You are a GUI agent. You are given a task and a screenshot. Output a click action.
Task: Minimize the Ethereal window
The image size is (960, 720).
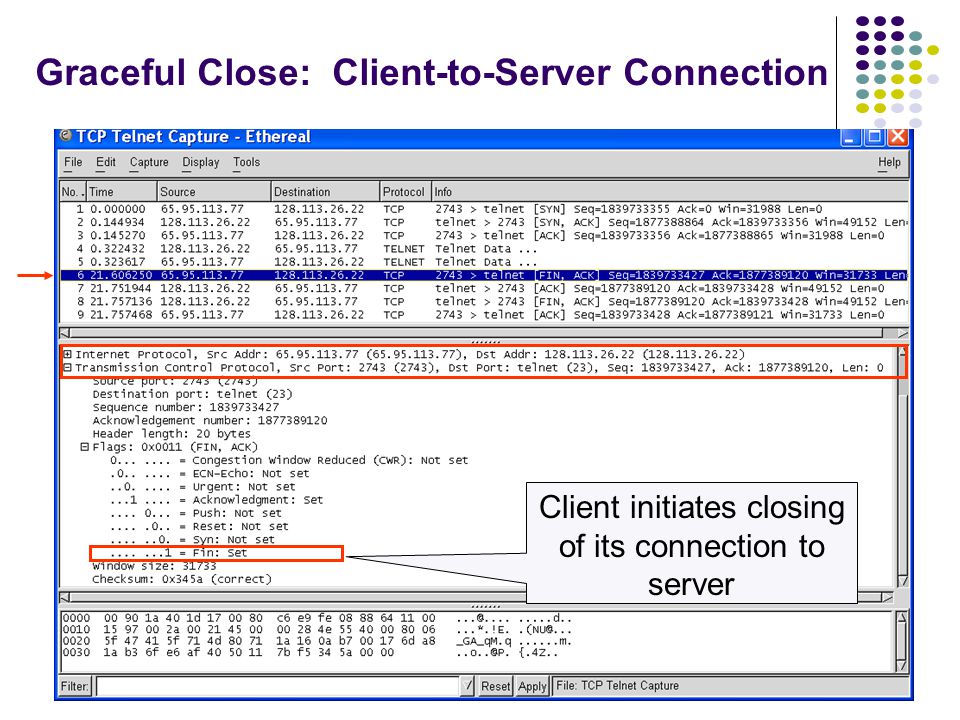point(849,137)
